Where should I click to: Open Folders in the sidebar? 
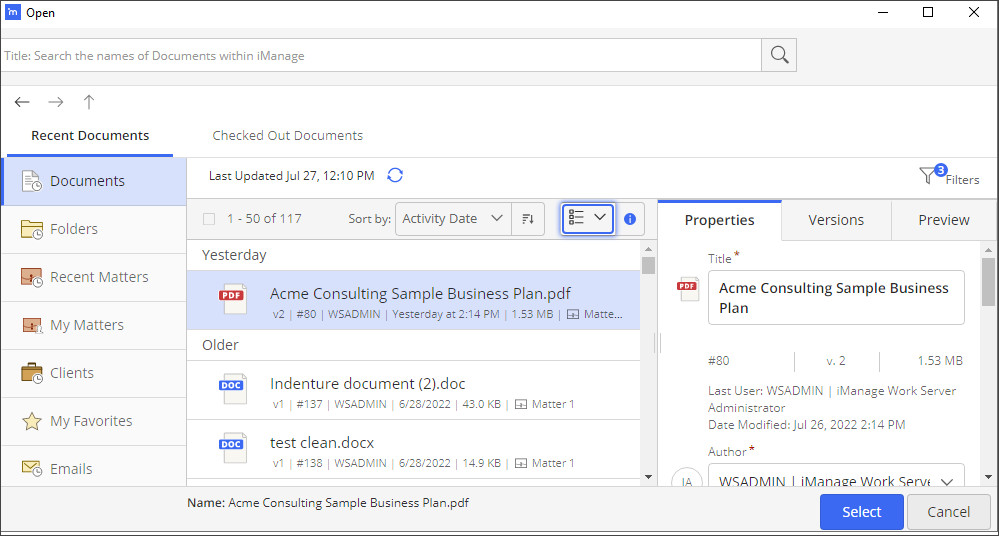coord(94,229)
